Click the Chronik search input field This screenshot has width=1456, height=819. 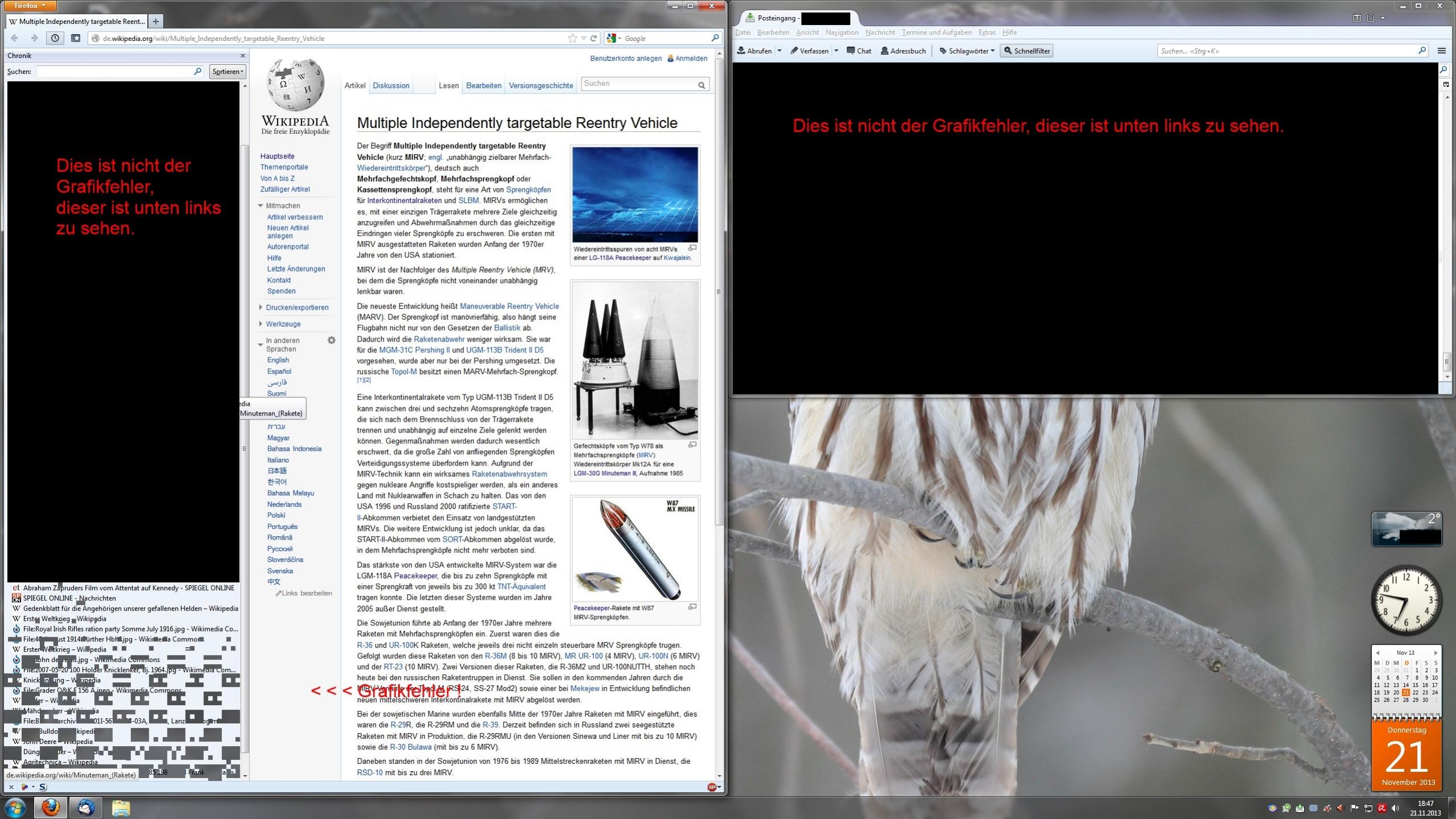tap(114, 71)
